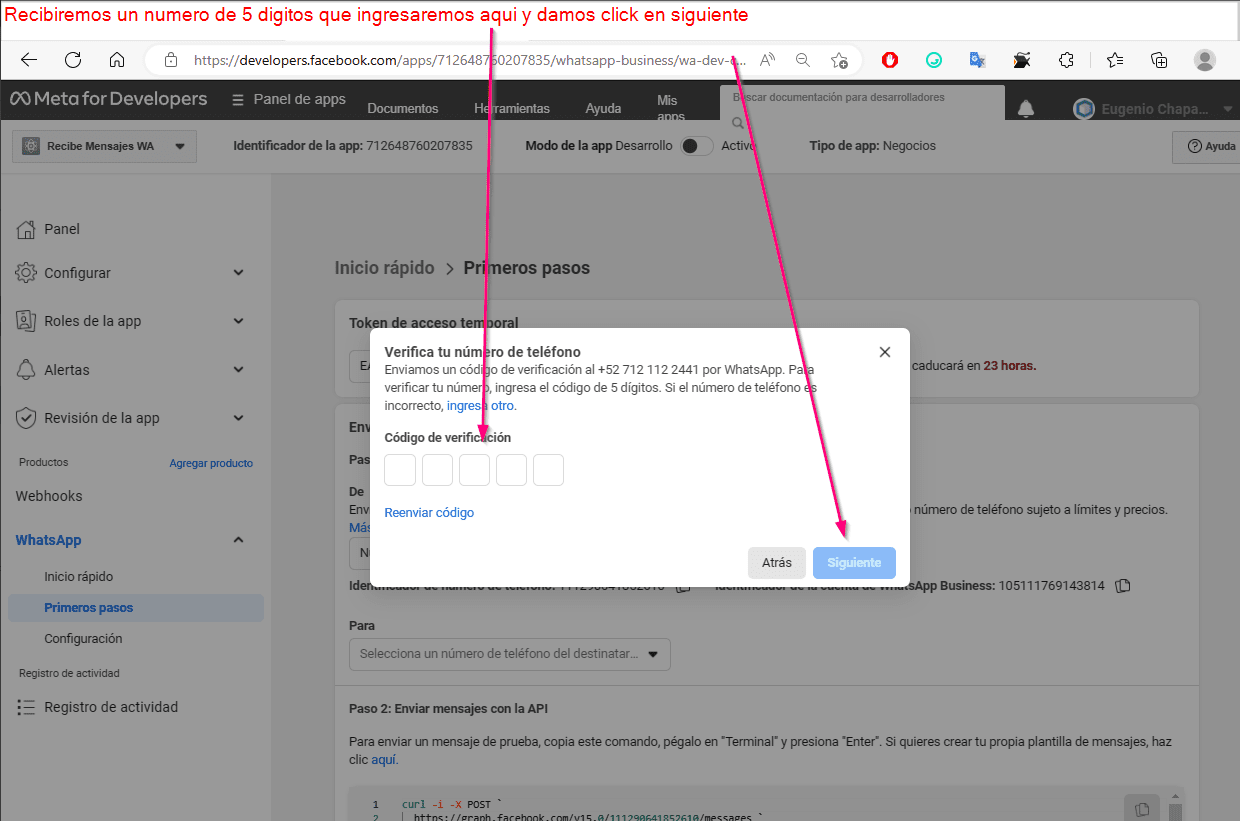This screenshot has height=821, width=1240.
Task: Open the Herramientas menu item
Action: 514,108
